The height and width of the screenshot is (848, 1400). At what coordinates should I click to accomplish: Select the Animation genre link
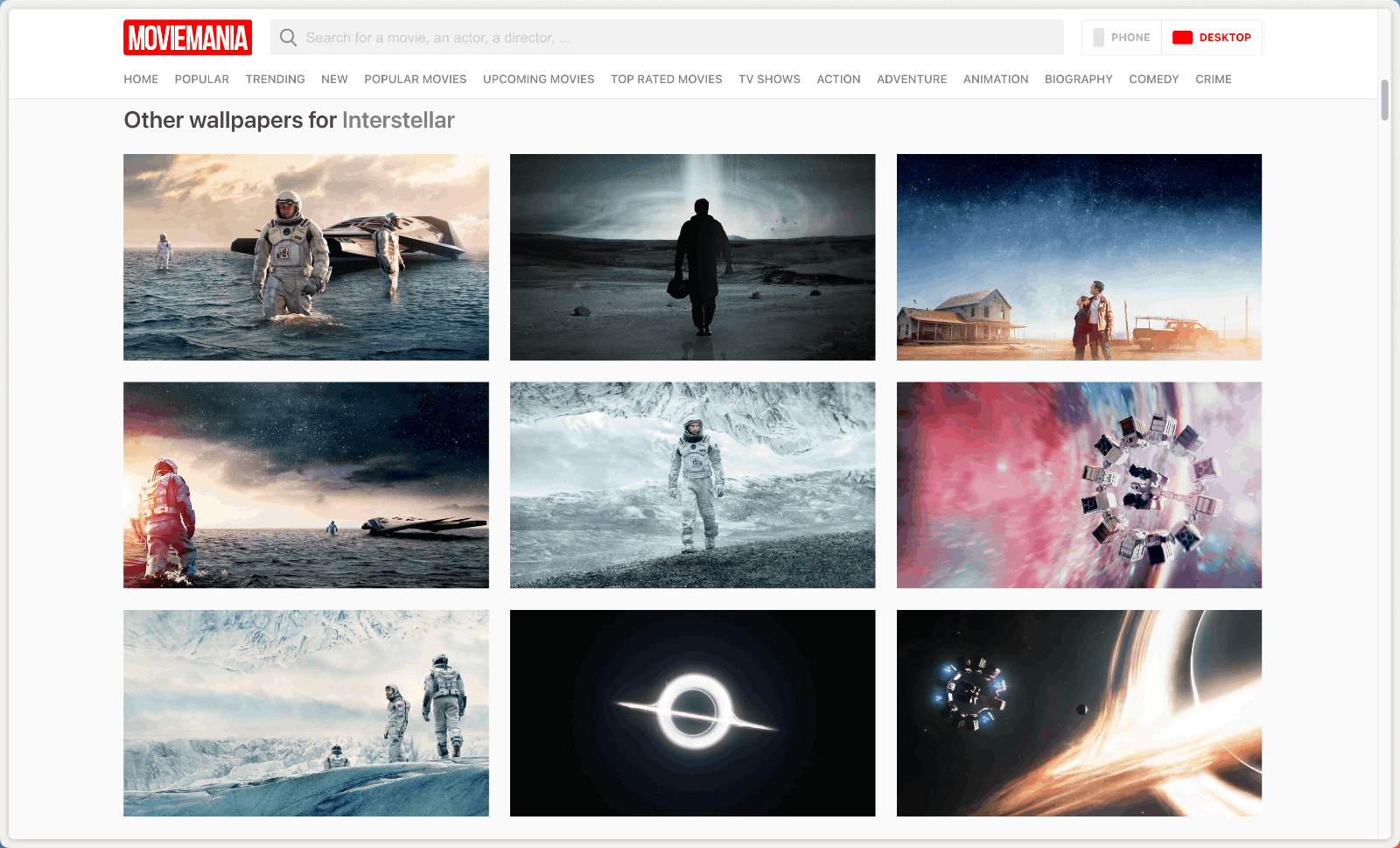995,79
